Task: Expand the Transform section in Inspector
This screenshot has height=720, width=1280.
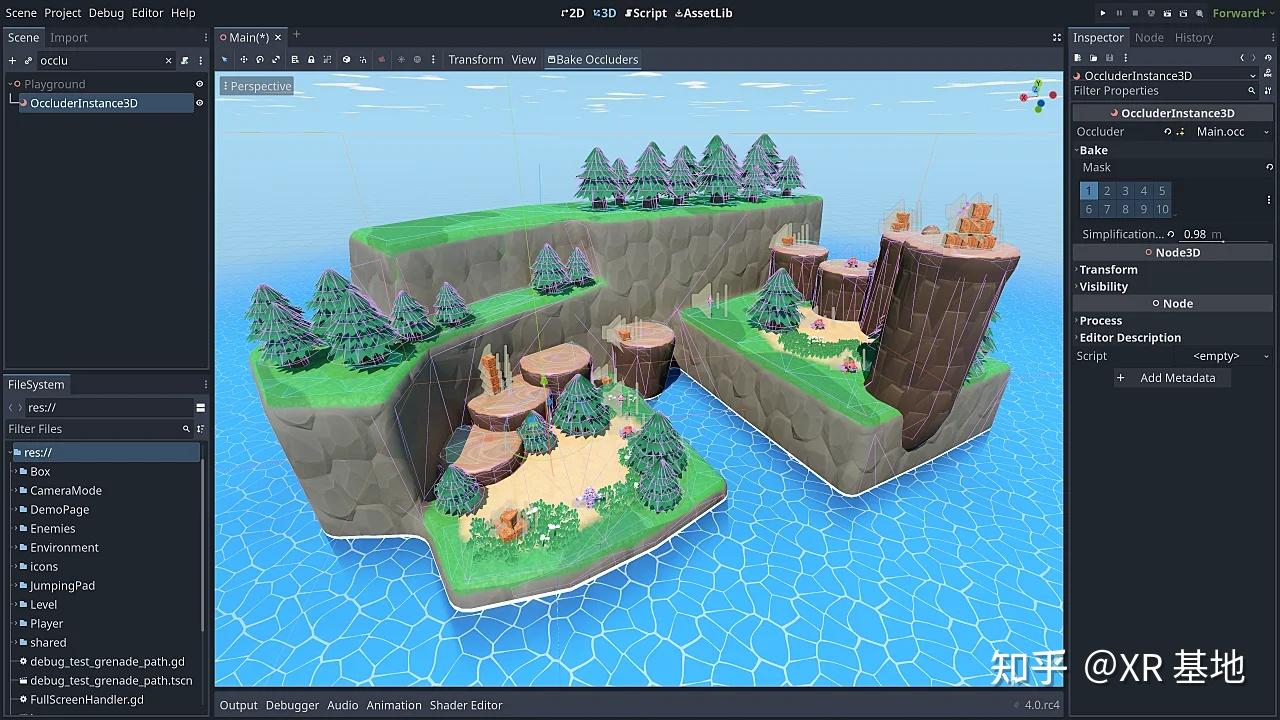Action: [1108, 270]
